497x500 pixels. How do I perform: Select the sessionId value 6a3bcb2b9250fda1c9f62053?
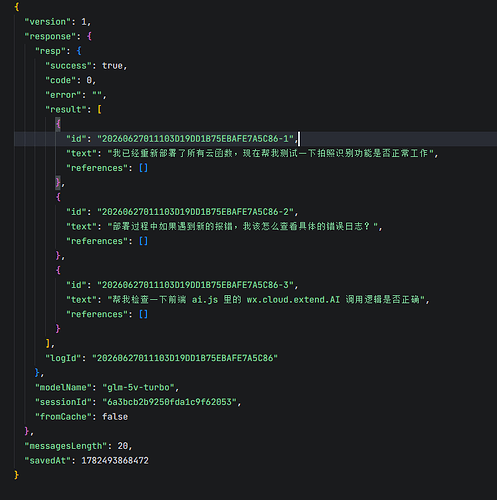click(x=169, y=402)
